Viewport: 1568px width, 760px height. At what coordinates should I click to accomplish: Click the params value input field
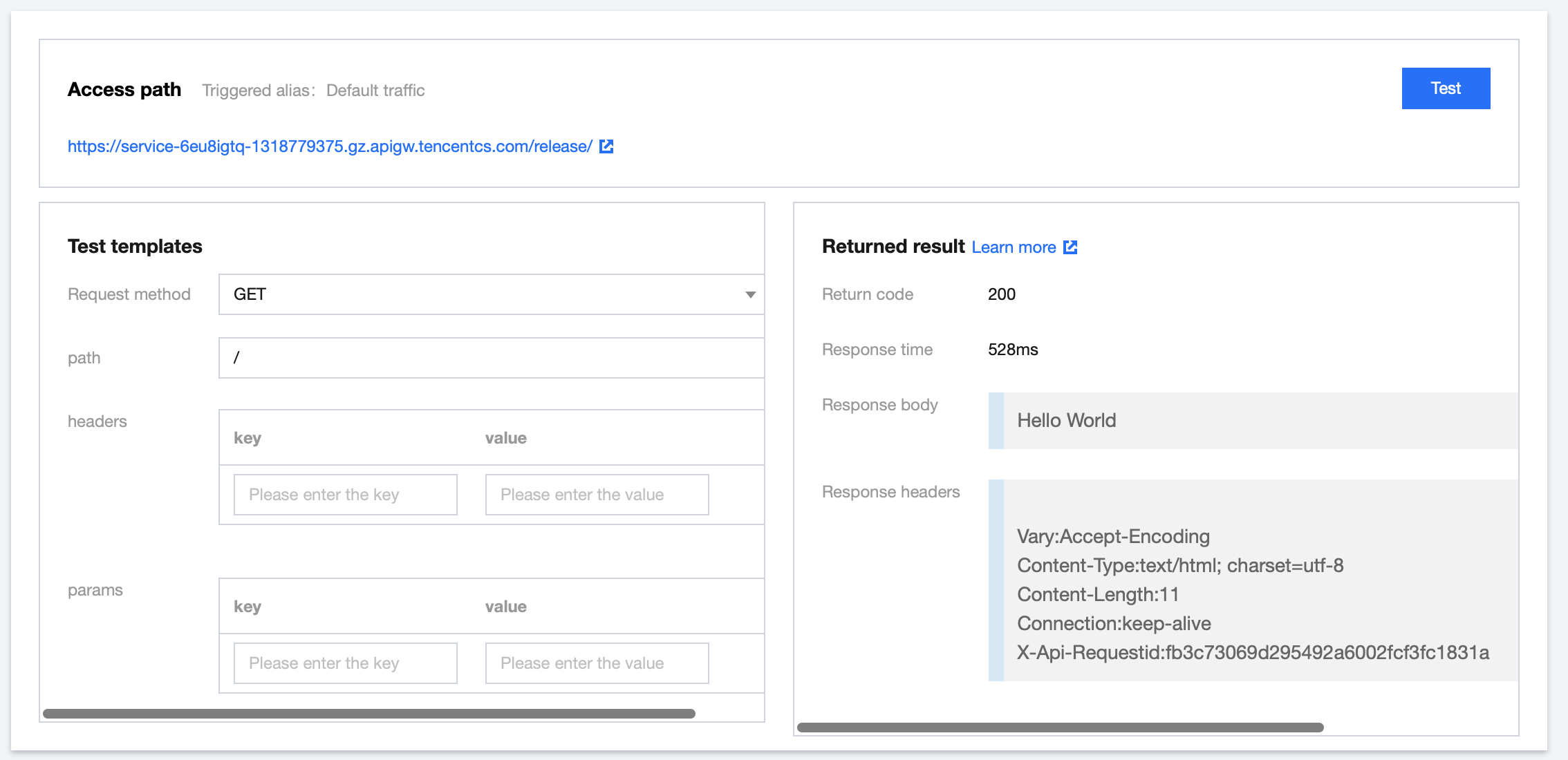click(597, 663)
